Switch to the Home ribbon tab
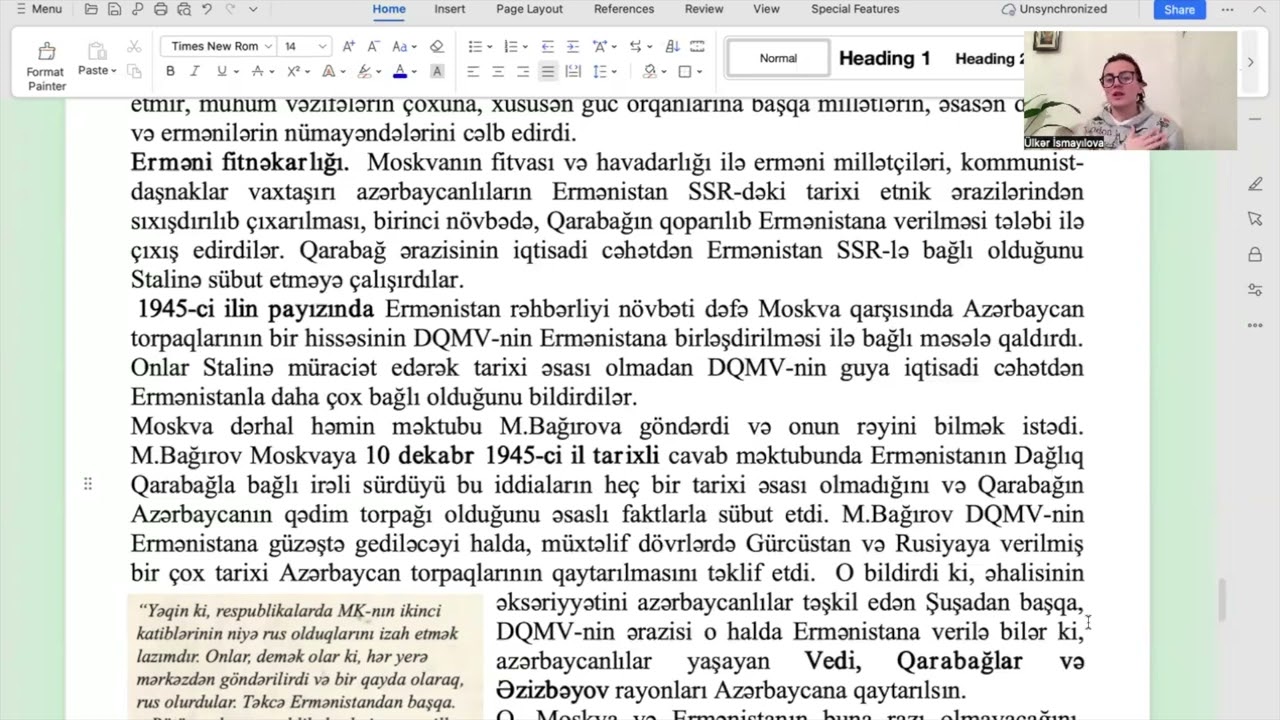 point(389,9)
